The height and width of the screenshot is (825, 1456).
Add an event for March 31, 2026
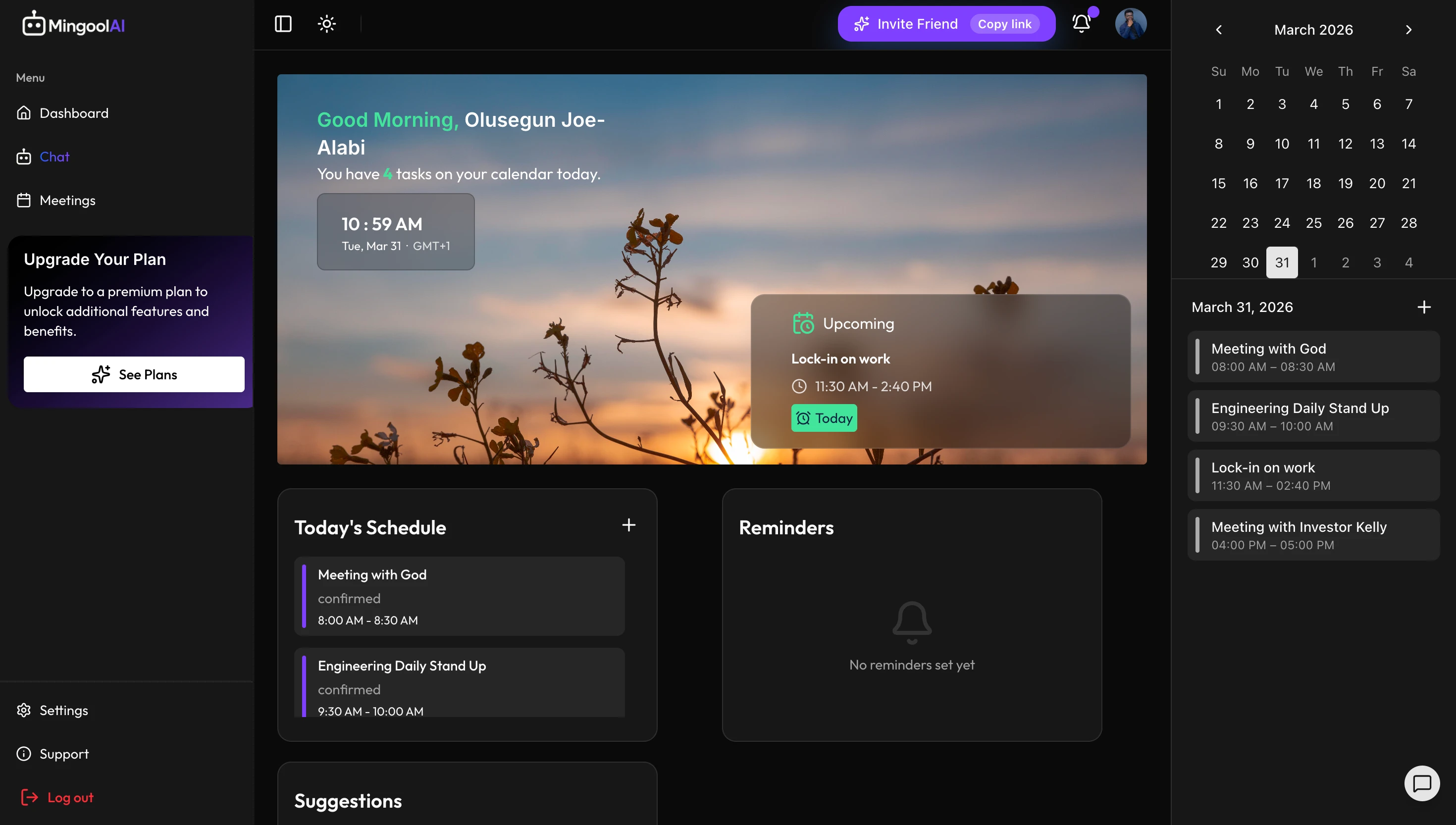pos(1424,307)
